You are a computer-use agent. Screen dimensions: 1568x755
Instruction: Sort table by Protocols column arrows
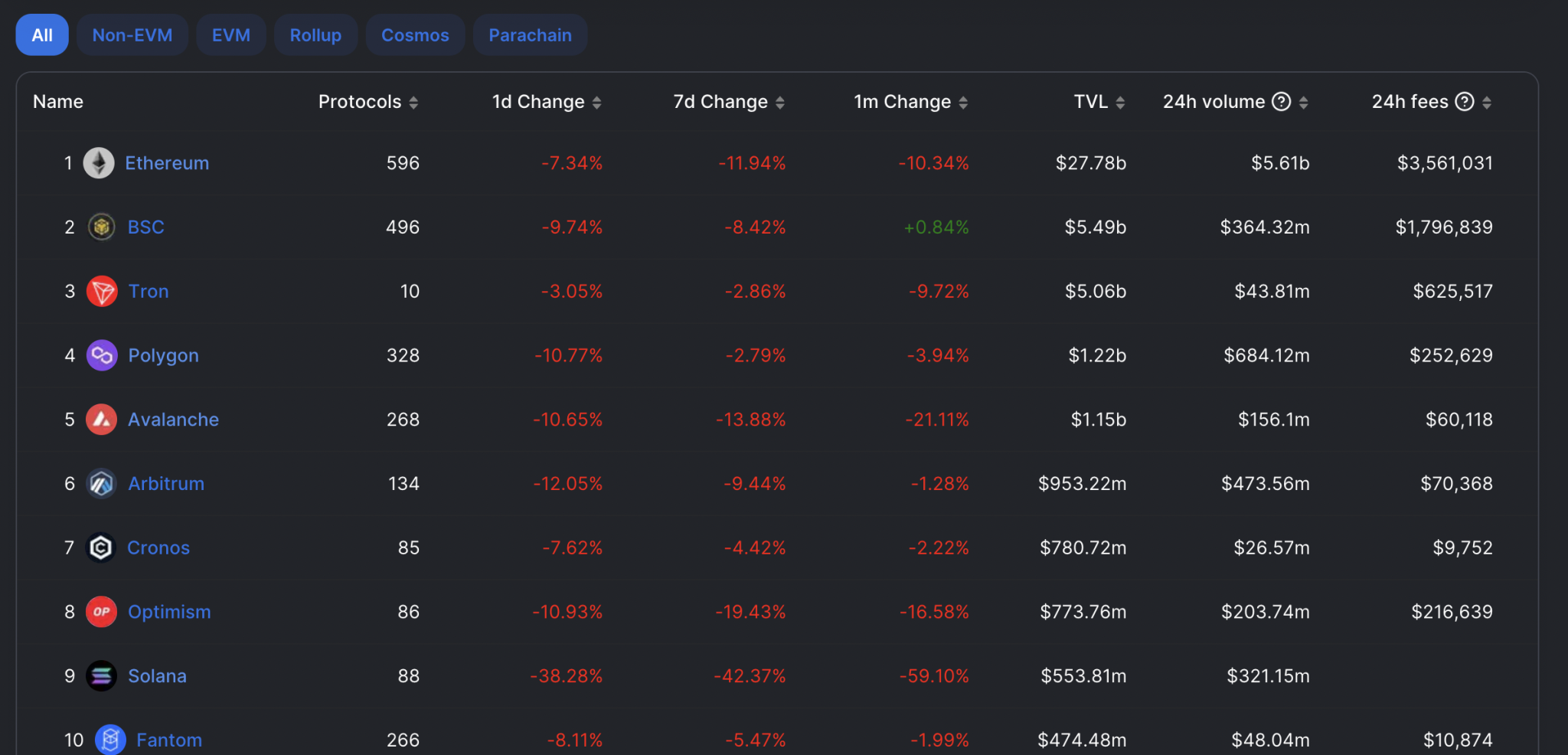tap(413, 103)
